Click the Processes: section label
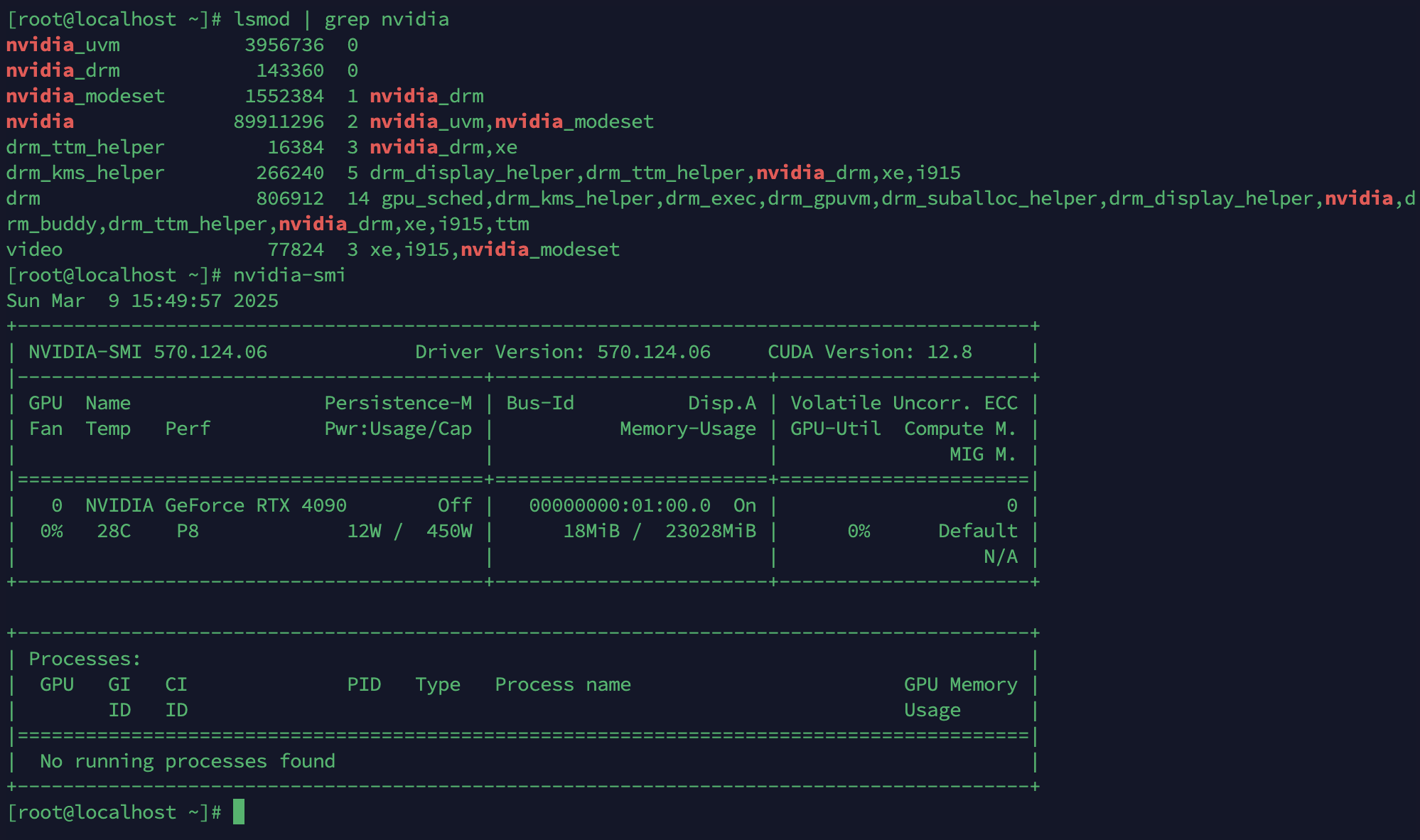Image resolution: width=1420 pixels, height=840 pixels. tap(85, 659)
